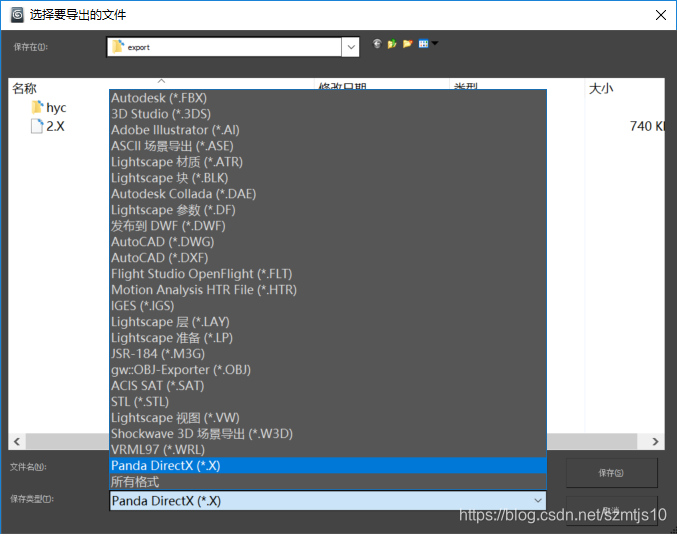Click the hyc folder icon
The image size is (677, 534).
pyautogui.click(x=38, y=107)
